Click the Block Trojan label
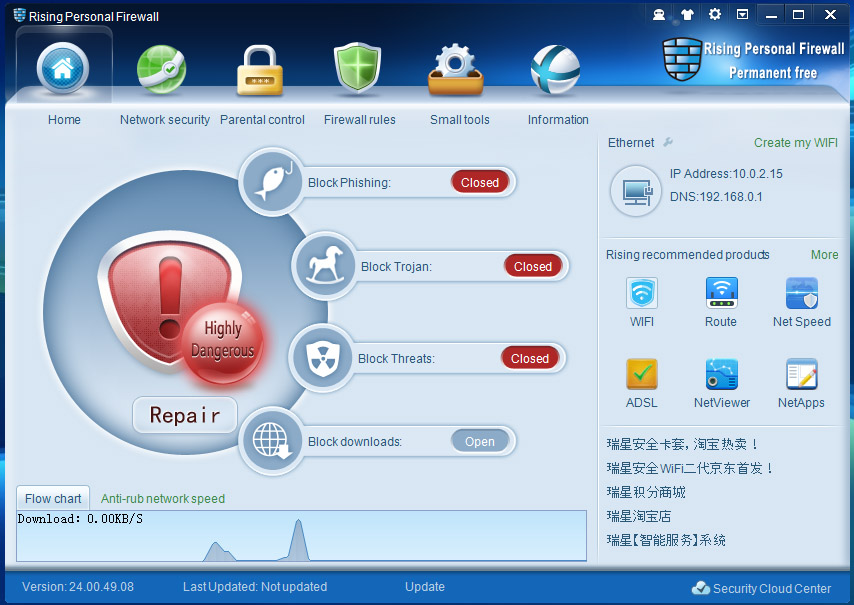 396,266
